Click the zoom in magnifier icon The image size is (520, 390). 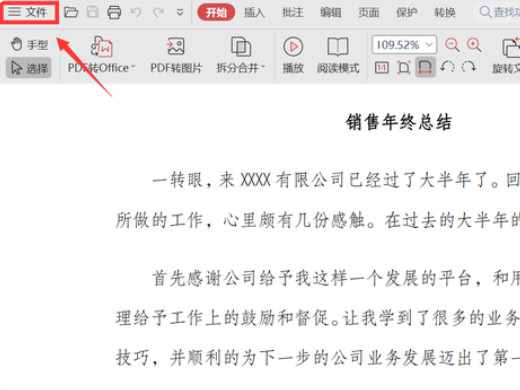474,45
